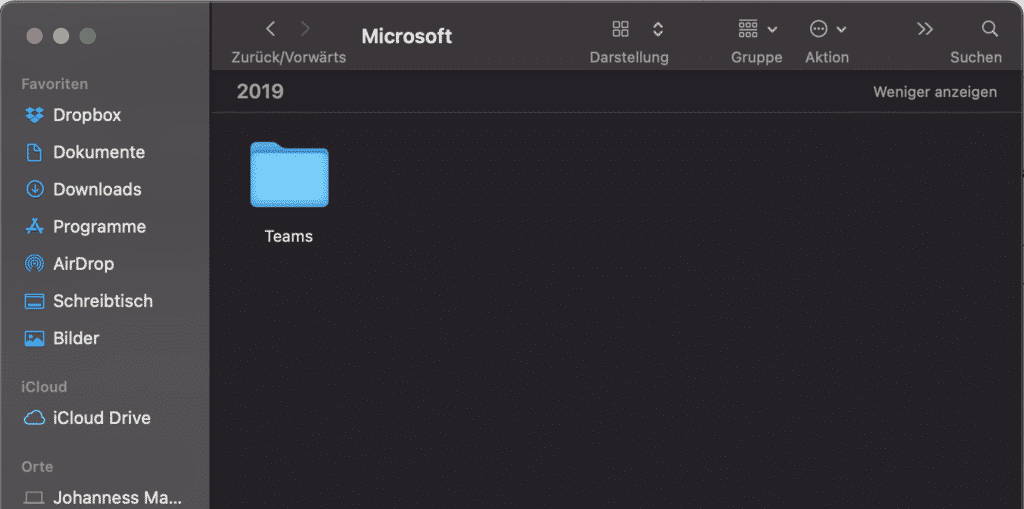The height and width of the screenshot is (509, 1024).
Task: Click Weniger anzeigen link
Action: pyautogui.click(x=935, y=92)
